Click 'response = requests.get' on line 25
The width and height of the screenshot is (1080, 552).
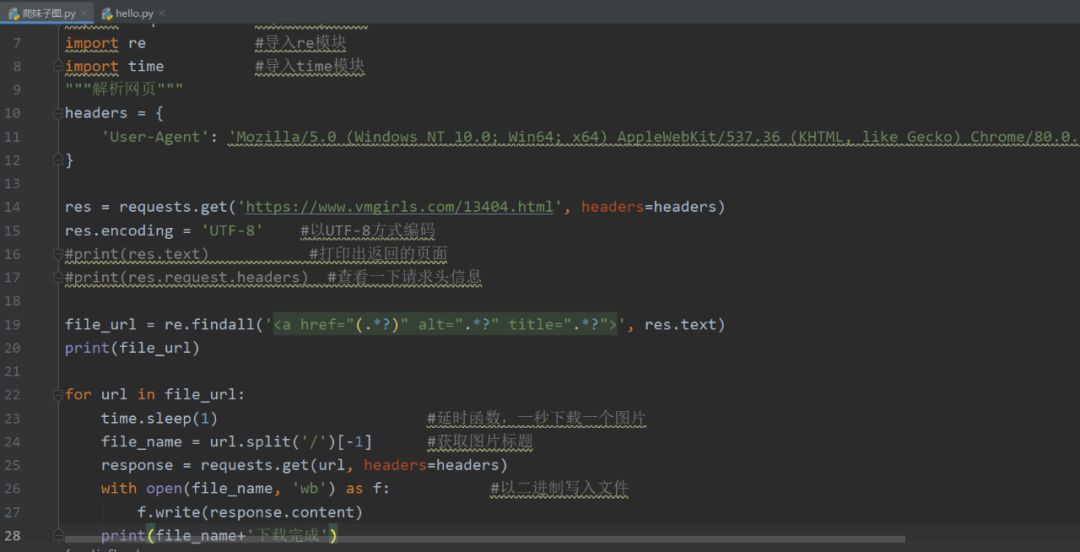[x=205, y=465]
